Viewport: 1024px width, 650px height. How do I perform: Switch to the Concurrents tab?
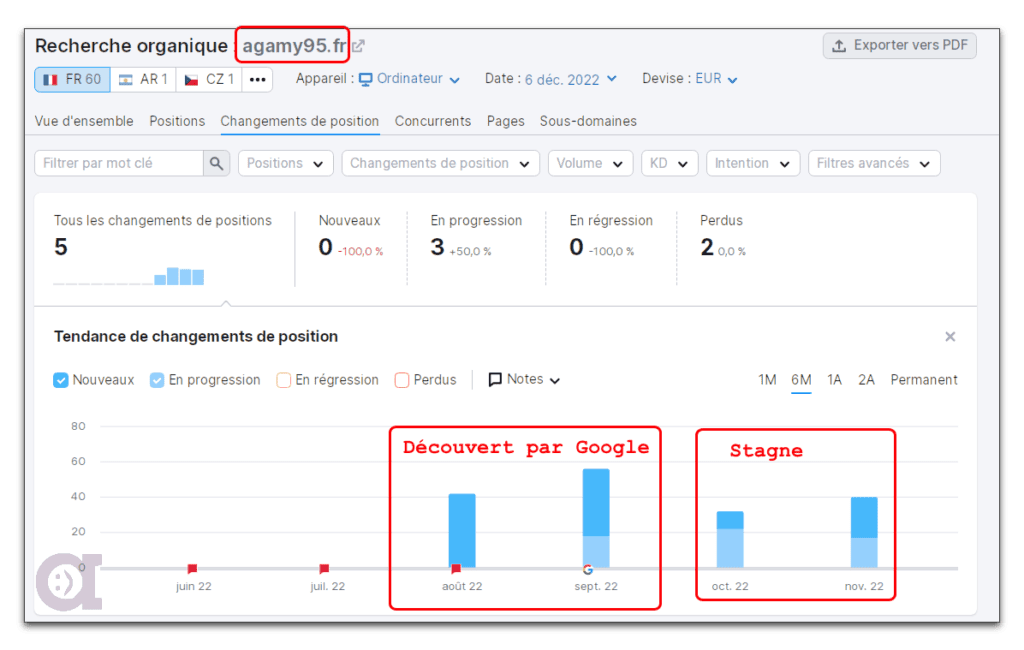point(432,120)
